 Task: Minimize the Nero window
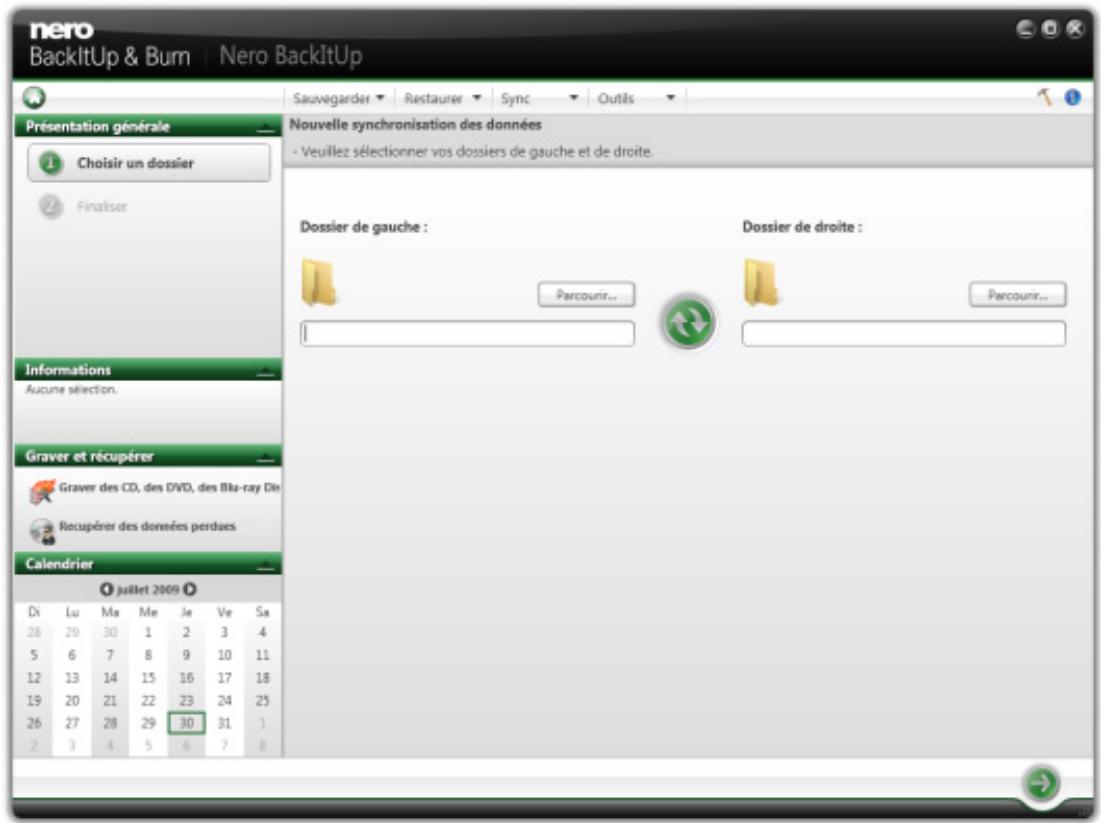1025,29
